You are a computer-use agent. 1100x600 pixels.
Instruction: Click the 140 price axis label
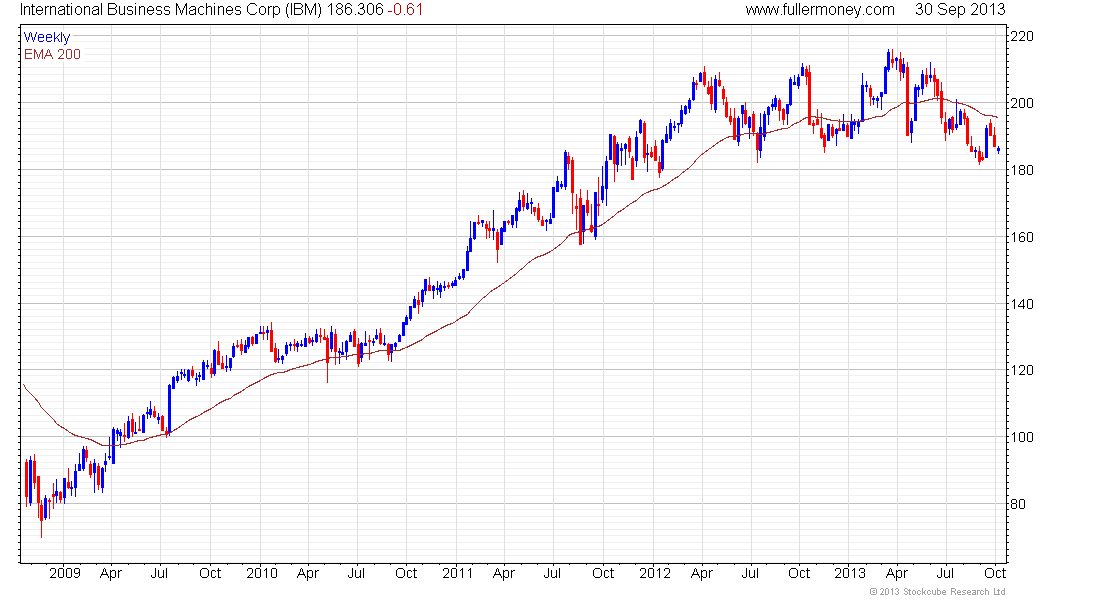point(1021,304)
